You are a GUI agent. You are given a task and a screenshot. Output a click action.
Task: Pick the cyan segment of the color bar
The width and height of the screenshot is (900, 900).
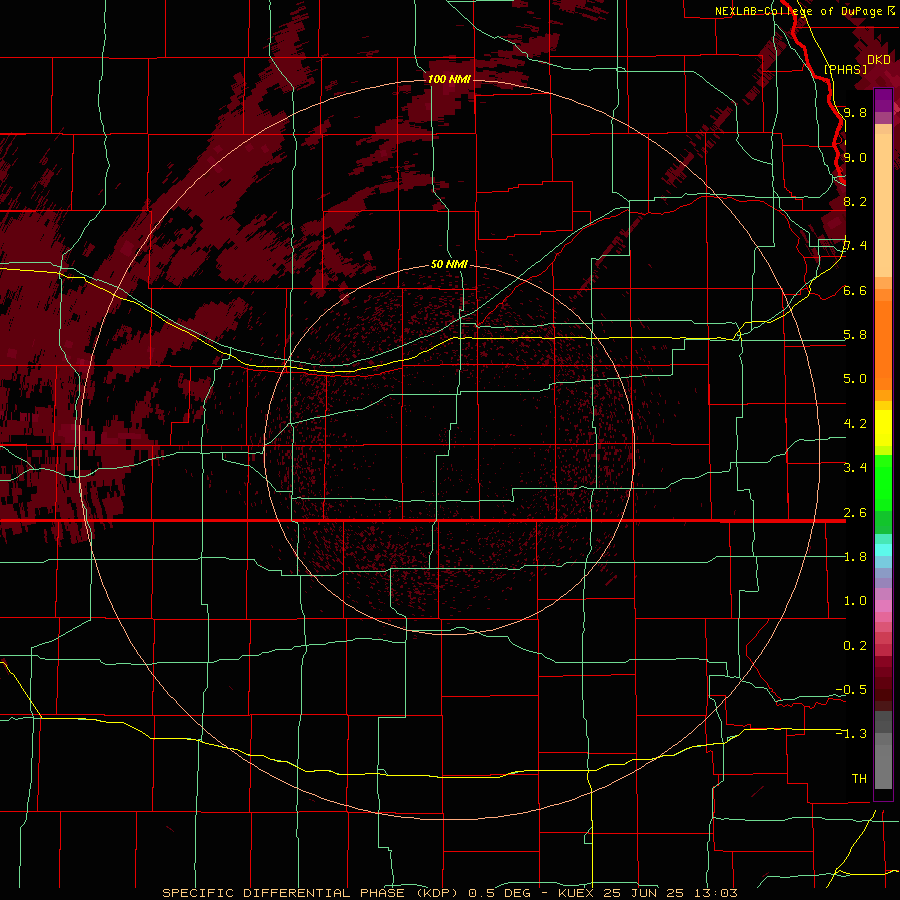click(883, 550)
